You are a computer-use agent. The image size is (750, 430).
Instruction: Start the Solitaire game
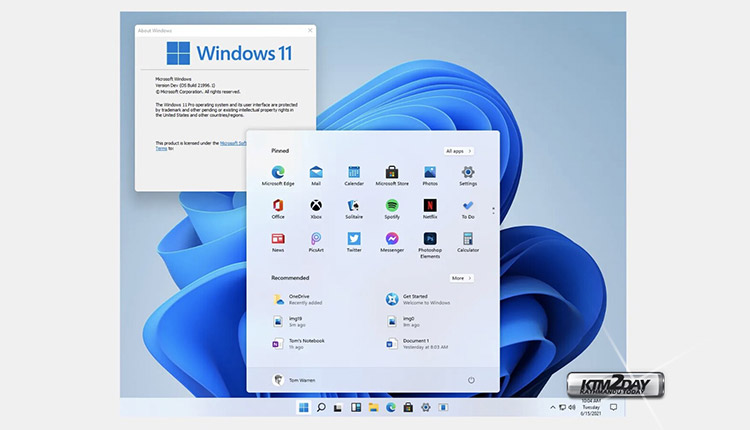click(354, 209)
